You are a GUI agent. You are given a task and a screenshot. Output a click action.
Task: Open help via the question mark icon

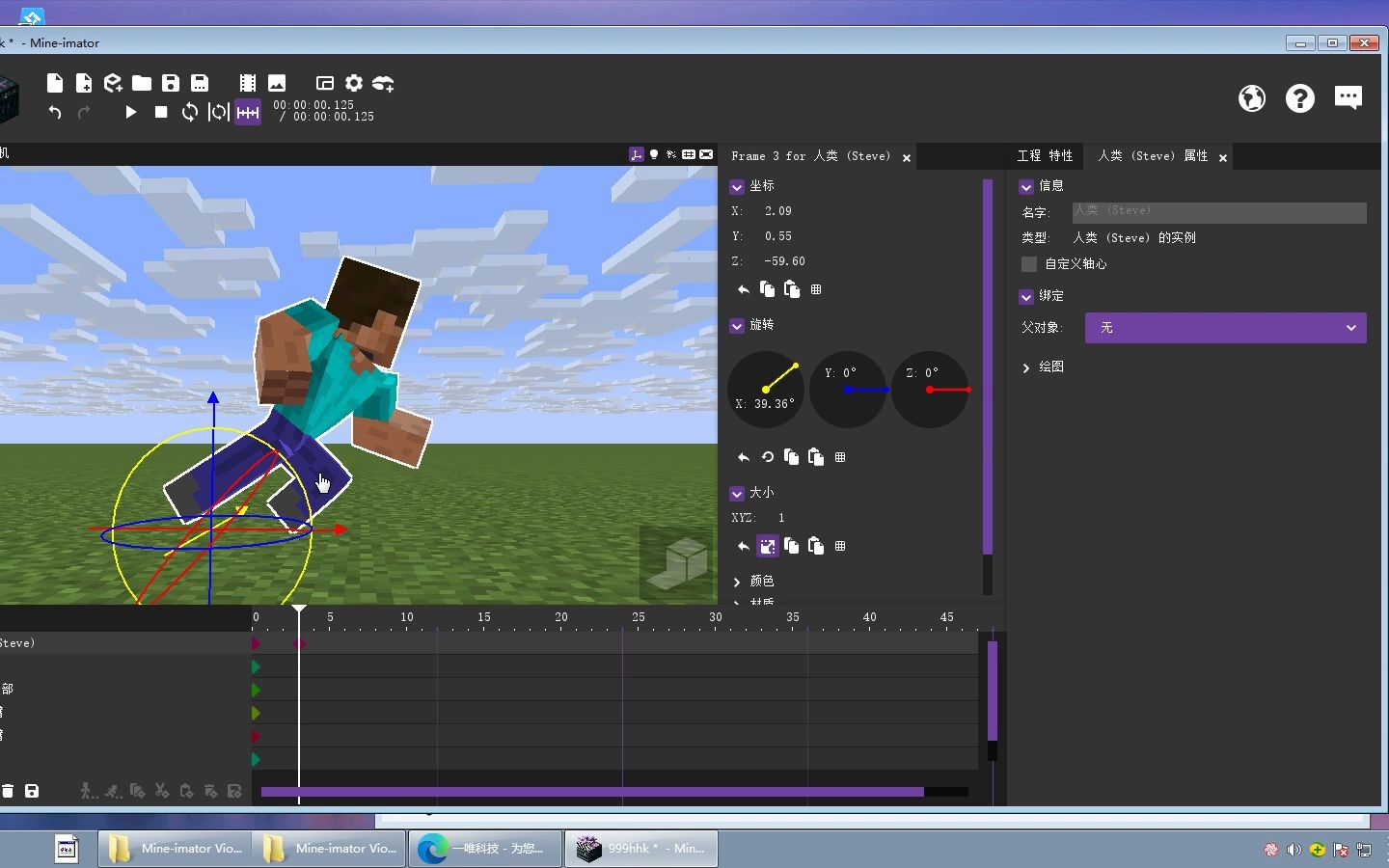pos(1300,98)
